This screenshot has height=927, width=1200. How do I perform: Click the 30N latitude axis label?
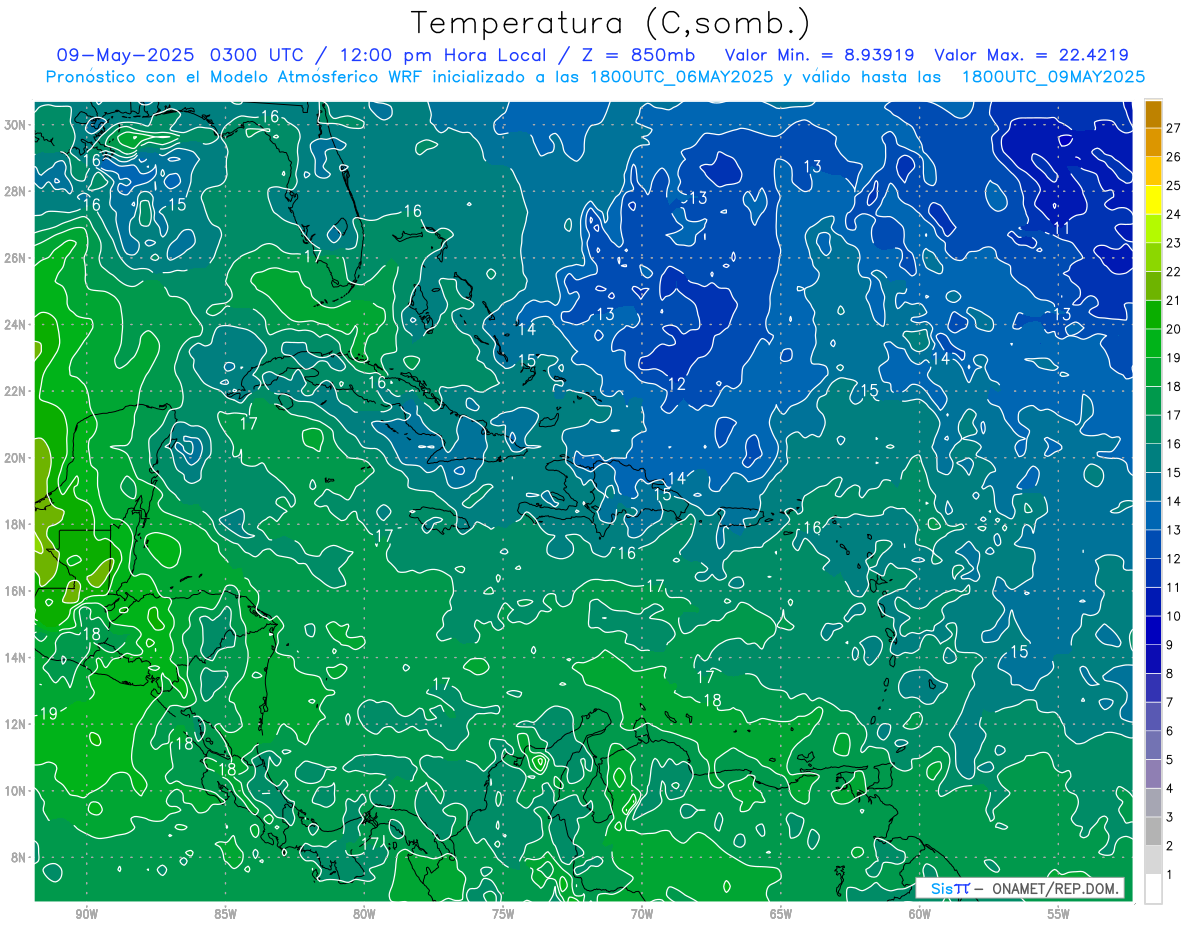tap(15, 125)
